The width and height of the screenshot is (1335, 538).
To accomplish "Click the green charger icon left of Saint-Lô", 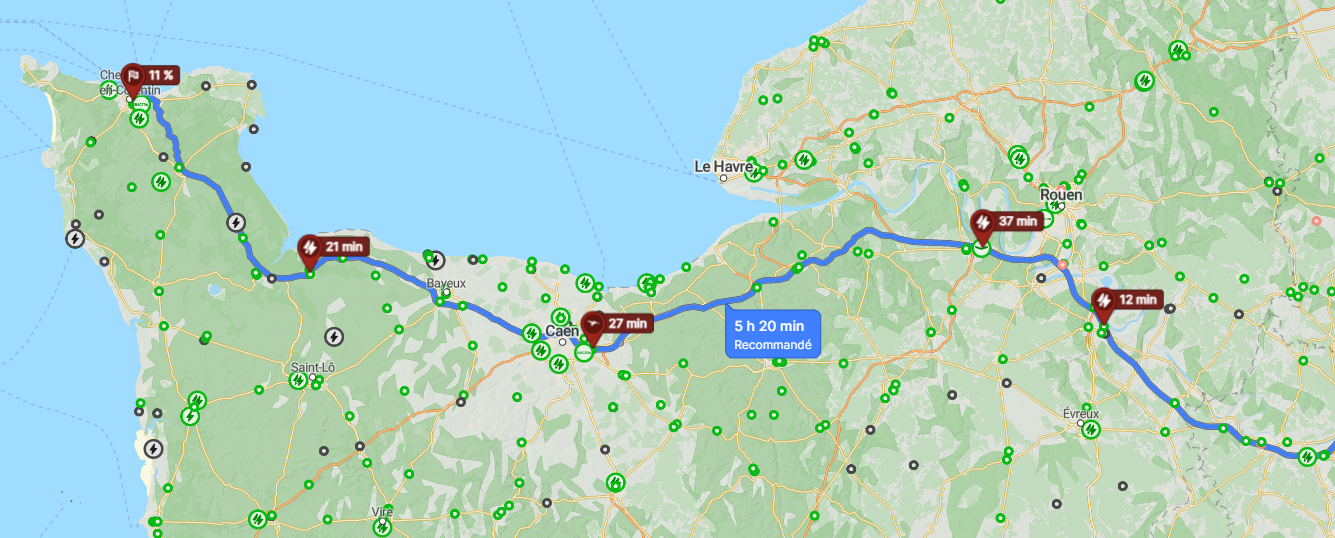I will [297, 380].
